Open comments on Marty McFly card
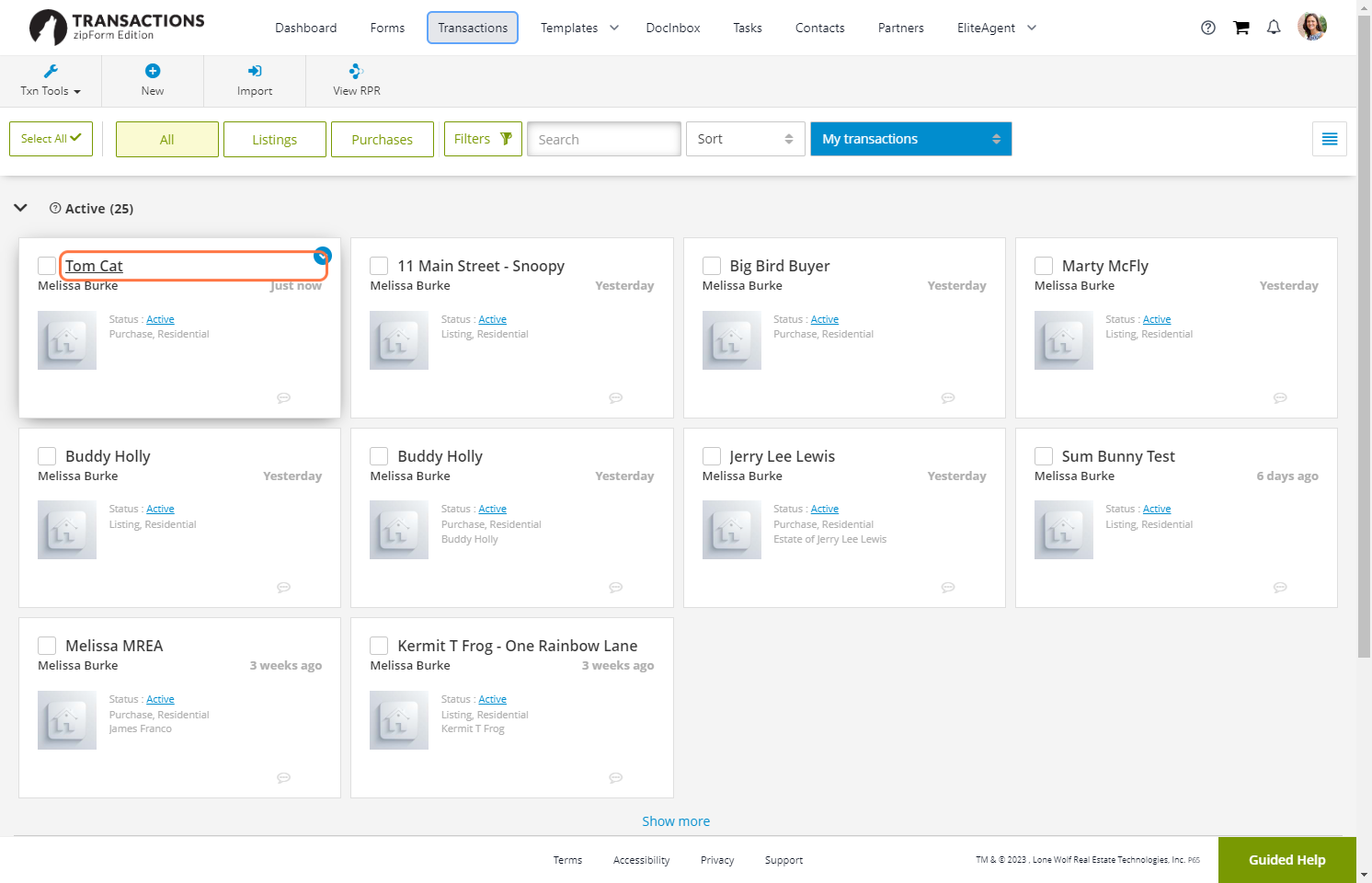The width and height of the screenshot is (1372, 883). tap(1280, 397)
